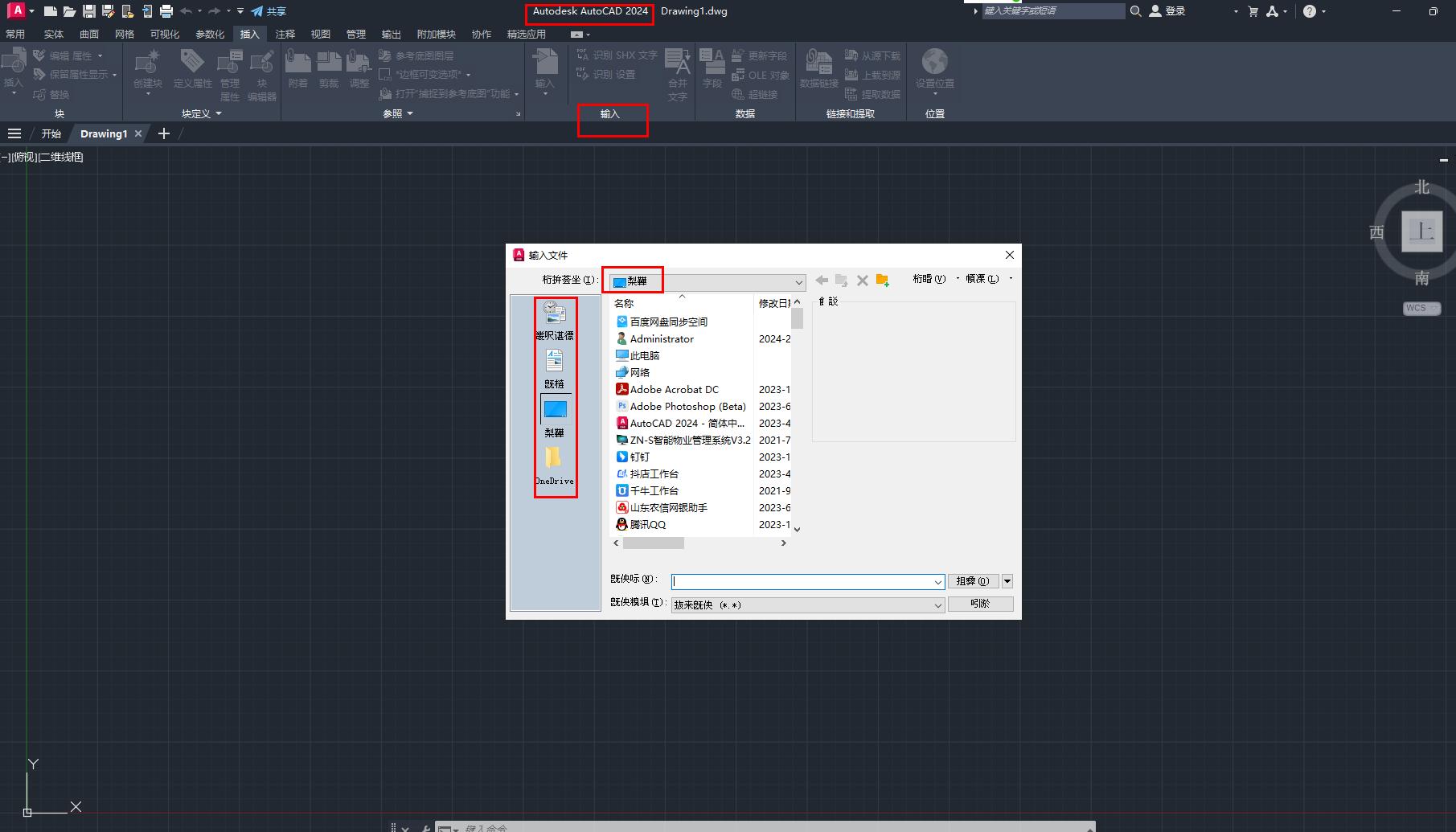This screenshot has width=1456, height=832.
Task: Select the Administrator folder in file list
Action: click(654, 338)
